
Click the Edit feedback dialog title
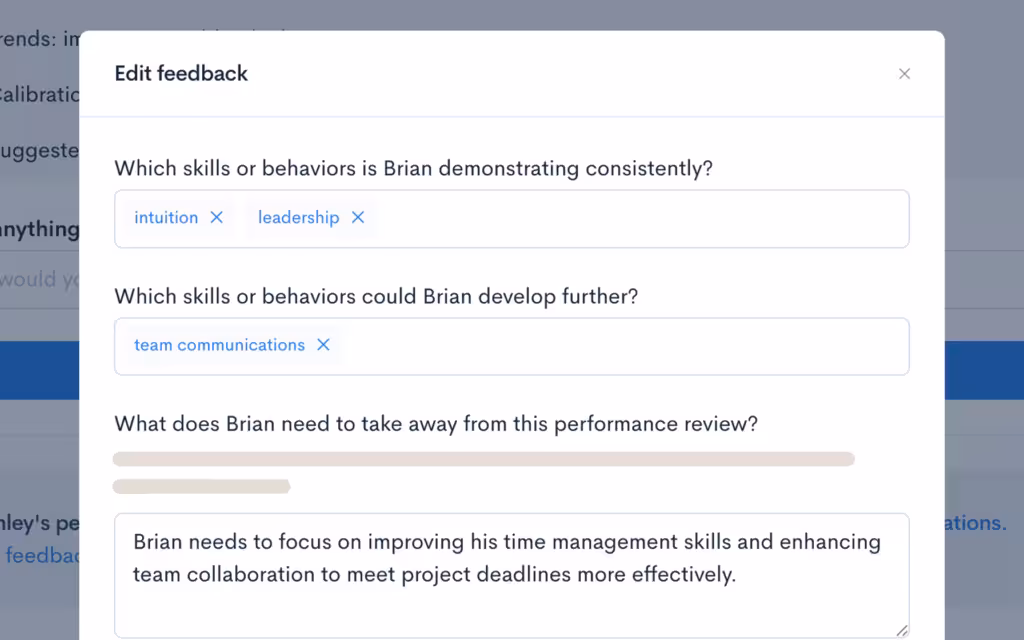[x=181, y=73]
